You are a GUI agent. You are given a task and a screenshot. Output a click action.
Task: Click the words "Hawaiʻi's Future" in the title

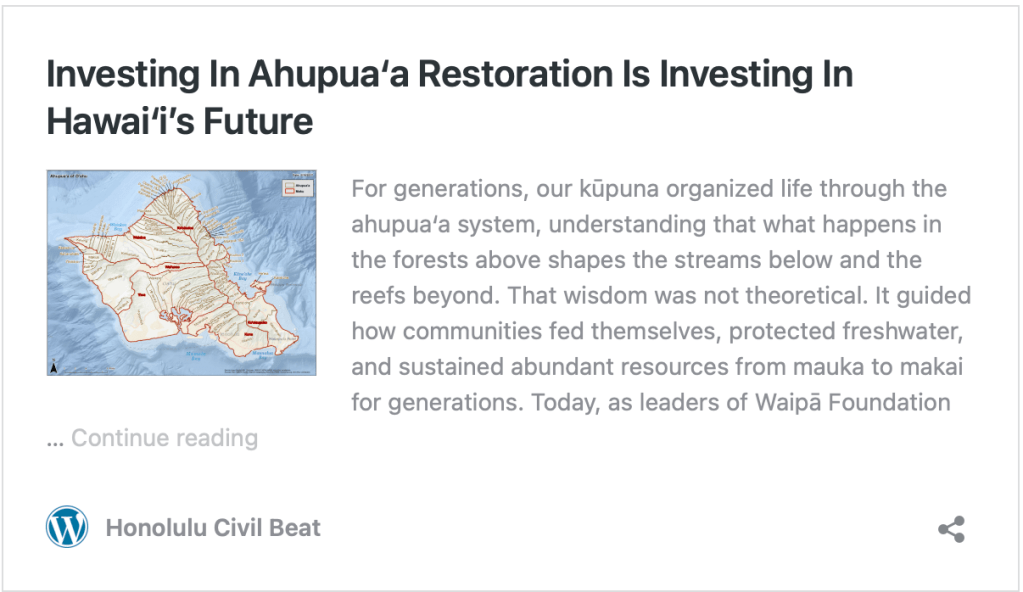(180, 122)
